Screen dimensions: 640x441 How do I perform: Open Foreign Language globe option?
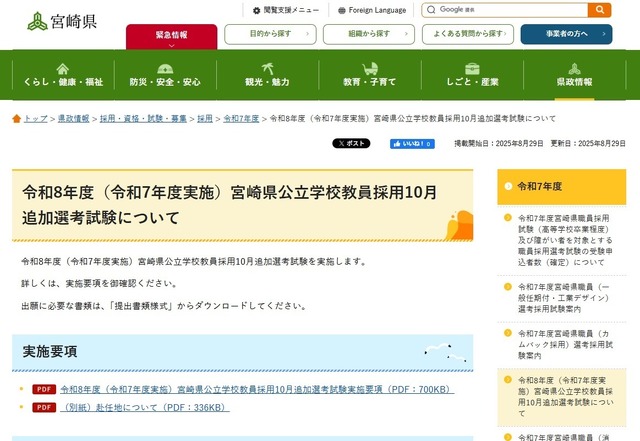[372, 10]
